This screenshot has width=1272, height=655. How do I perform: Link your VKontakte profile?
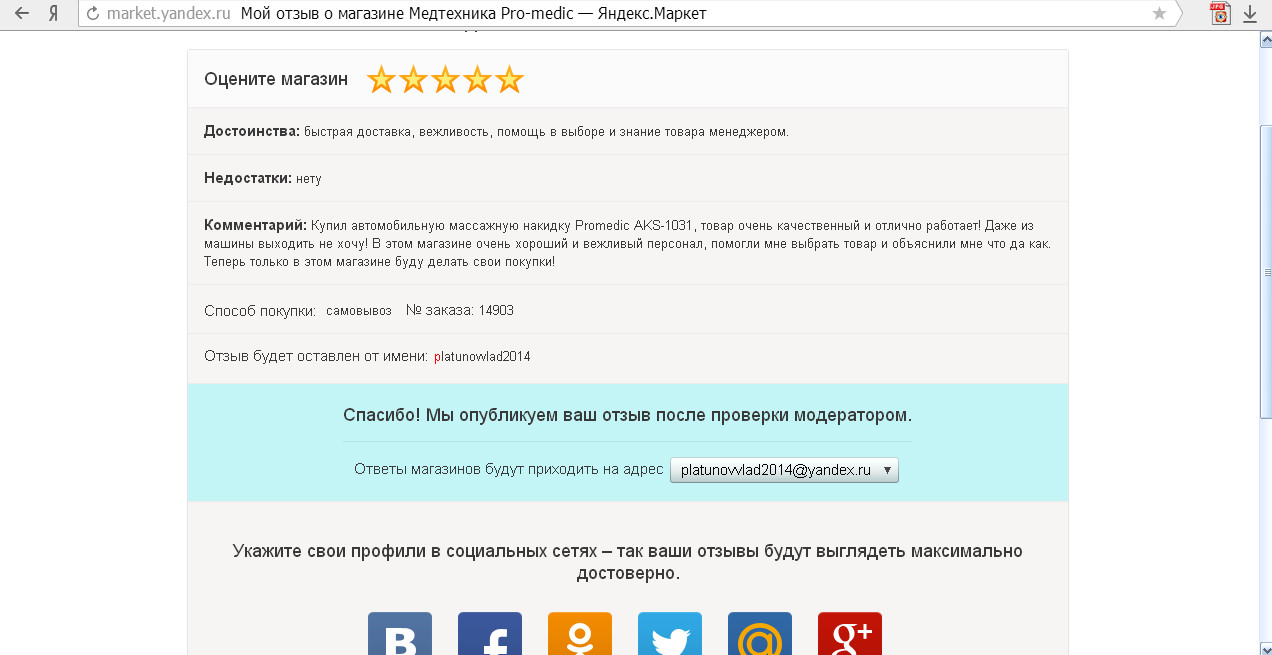(400, 634)
